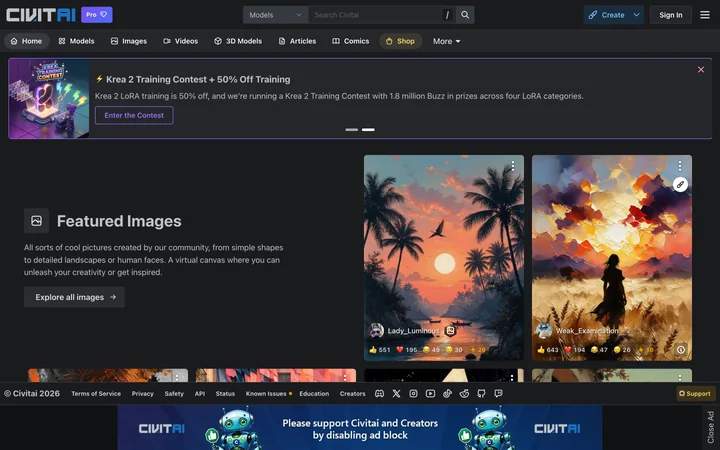Viewport: 720px width, 450px height.
Task: Select the second banner carousel indicator
Action: [x=368, y=129]
